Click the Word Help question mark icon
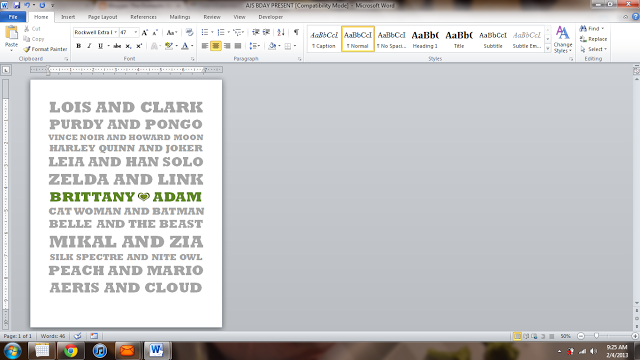Screen dimensions: 640x360 pos(635,17)
